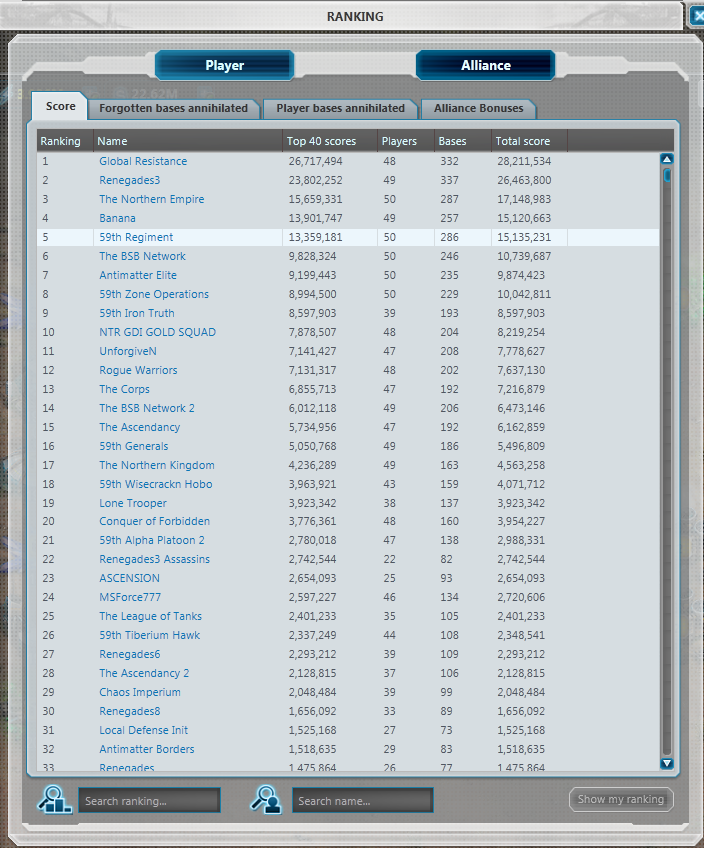
Task: Select the Score tab
Action: (x=60, y=106)
